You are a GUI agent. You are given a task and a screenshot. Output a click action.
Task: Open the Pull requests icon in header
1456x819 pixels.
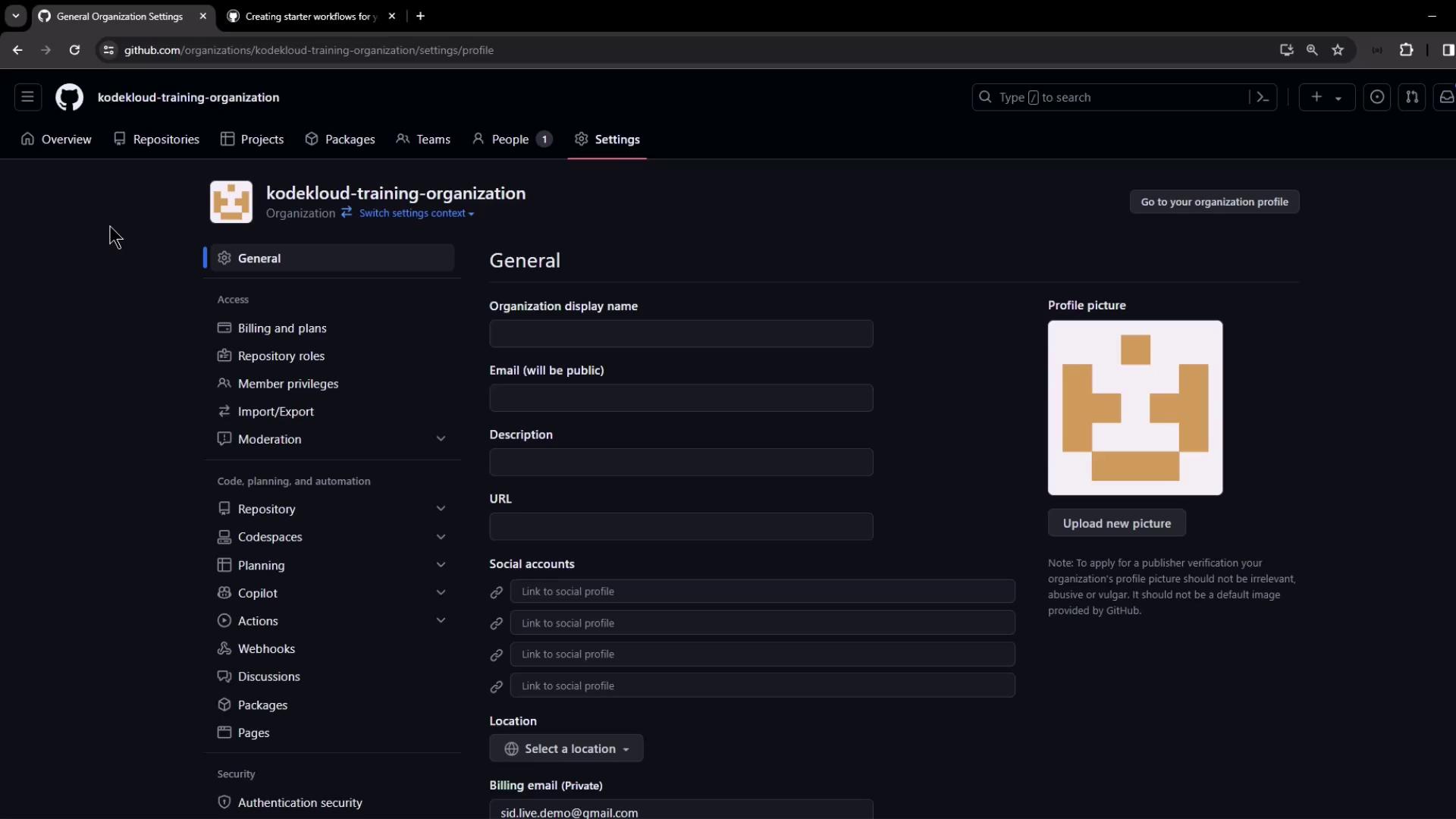tap(1412, 97)
